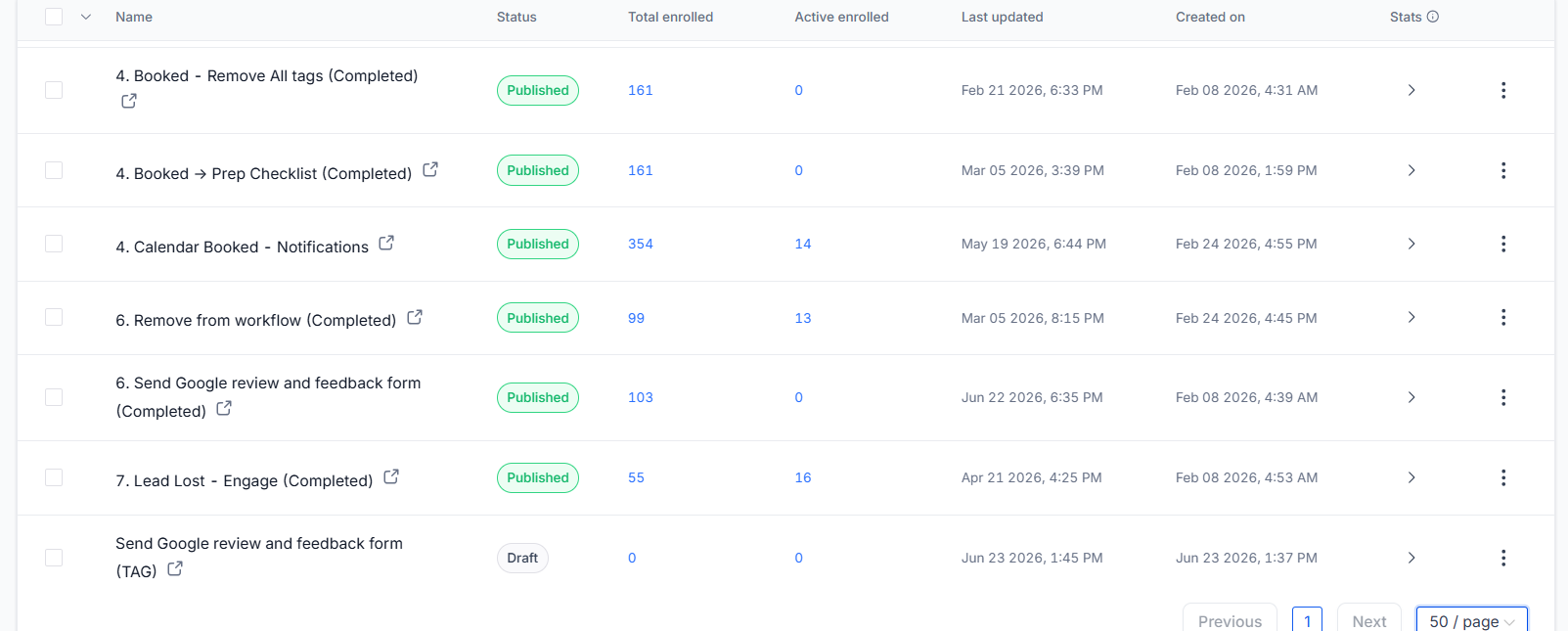Click last updated date May 19 2026, 6:44 PM

click(x=1034, y=244)
